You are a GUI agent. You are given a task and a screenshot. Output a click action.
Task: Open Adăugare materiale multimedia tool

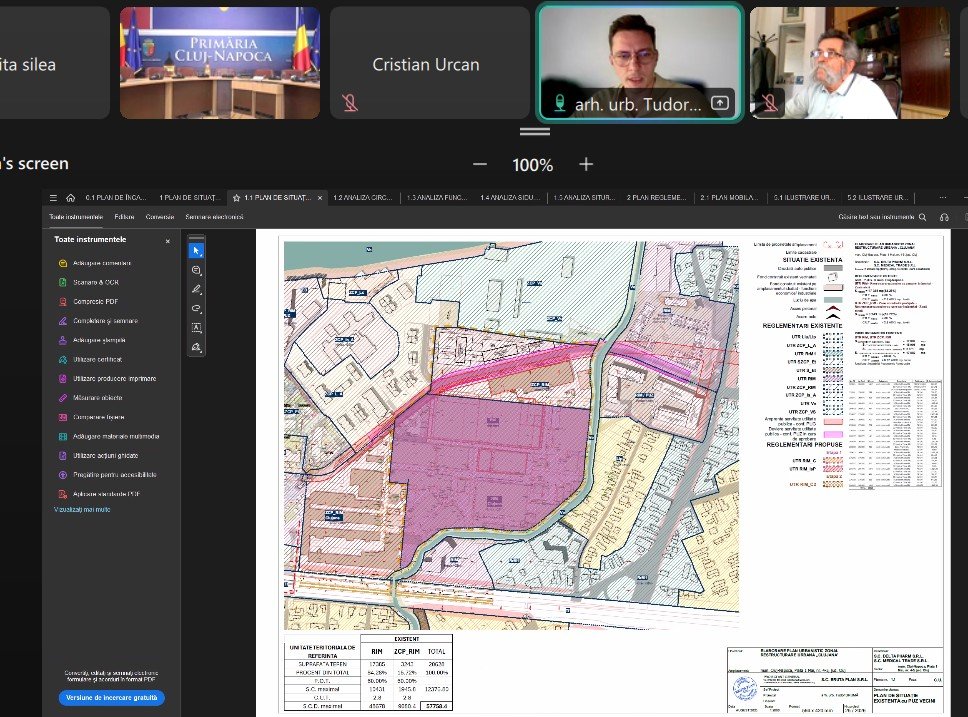(x=109, y=437)
